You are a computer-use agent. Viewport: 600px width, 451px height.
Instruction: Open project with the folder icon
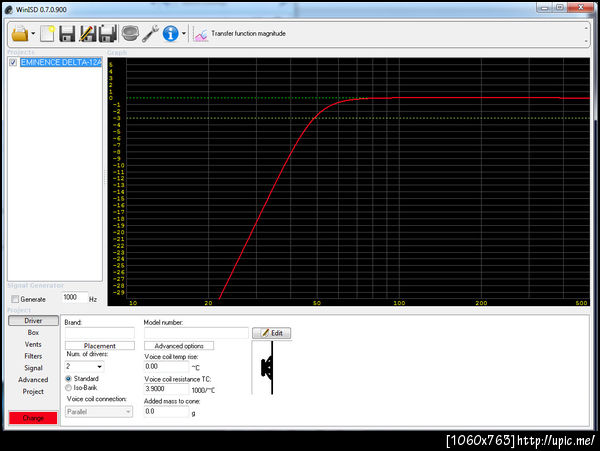[x=20, y=34]
